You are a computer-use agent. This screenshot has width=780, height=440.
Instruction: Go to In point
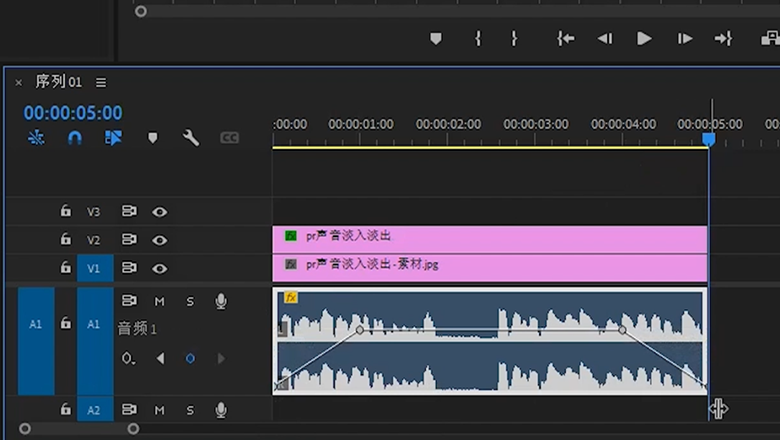click(x=566, y=38)
